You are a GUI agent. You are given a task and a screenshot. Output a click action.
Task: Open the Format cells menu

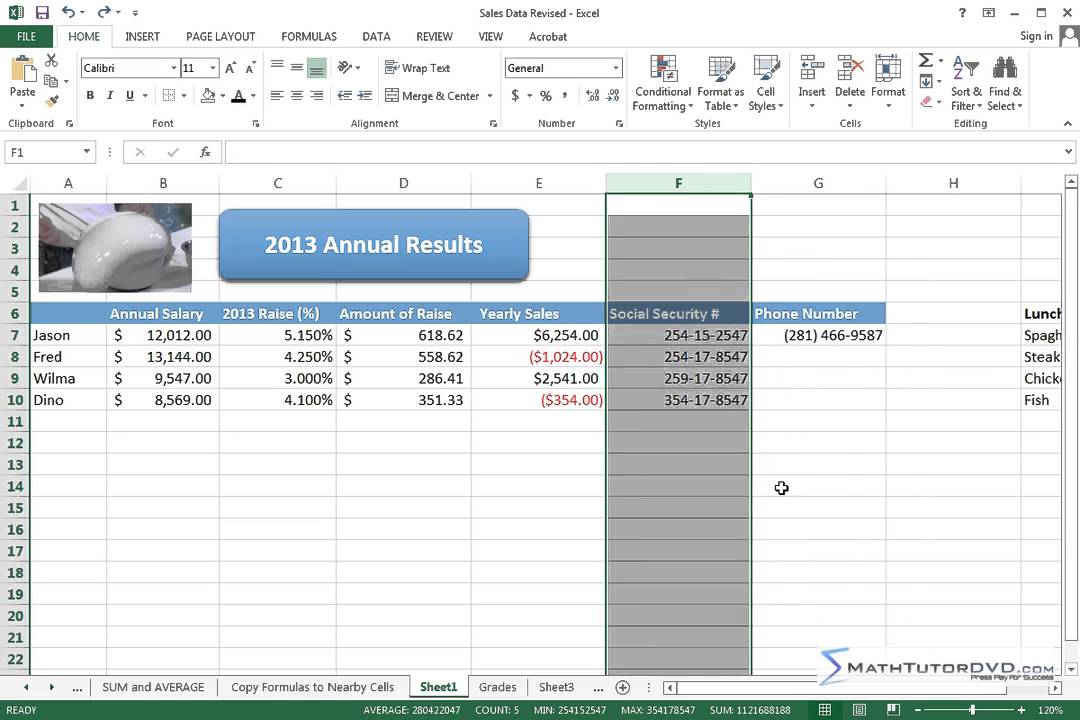coord(888,81)
